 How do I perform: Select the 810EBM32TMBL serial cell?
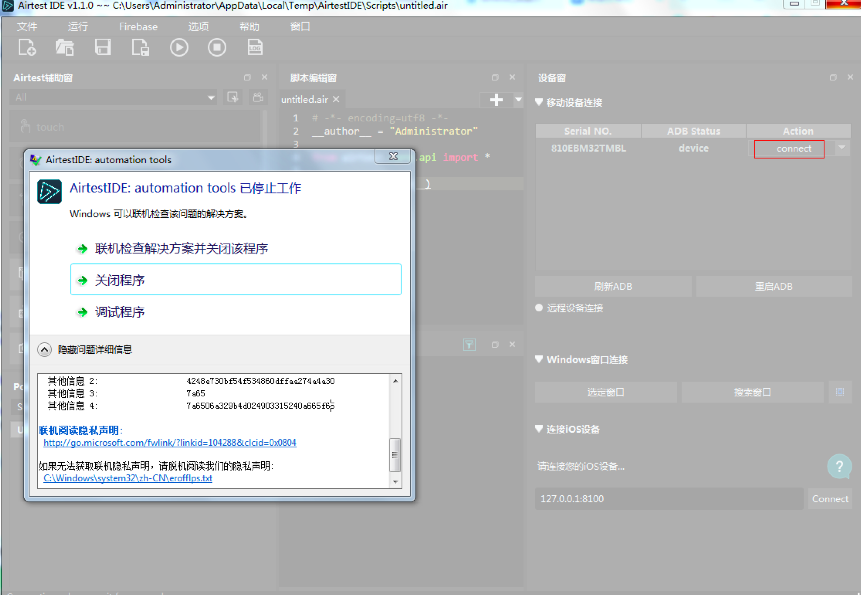point(588,148)
